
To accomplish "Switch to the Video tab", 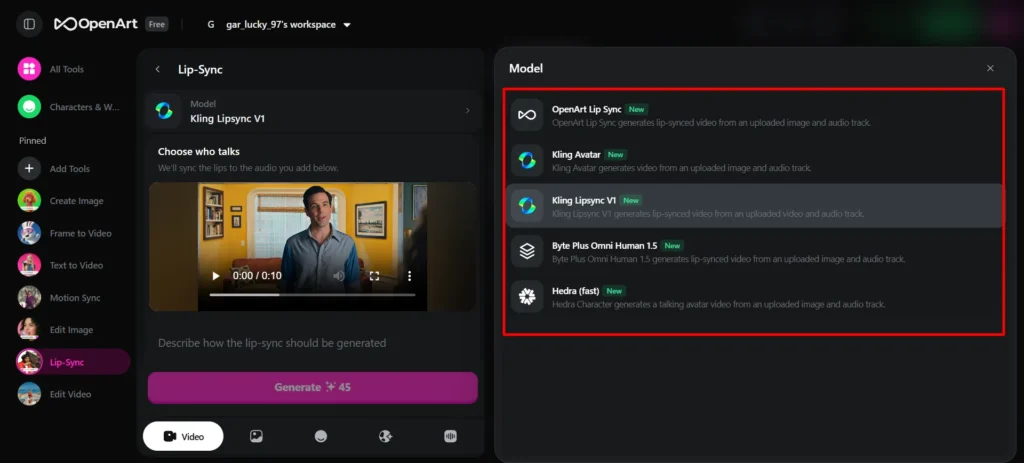I will pyautogui.click(x=183, y=436).
